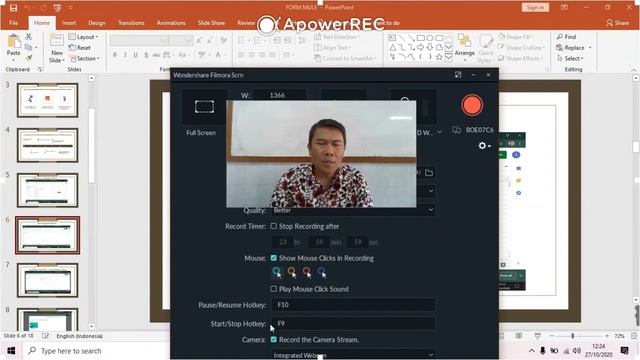Click Paste icon in PowerPoint ribbon
This screenshot has height=360, width=640.
tap(13, 42)
